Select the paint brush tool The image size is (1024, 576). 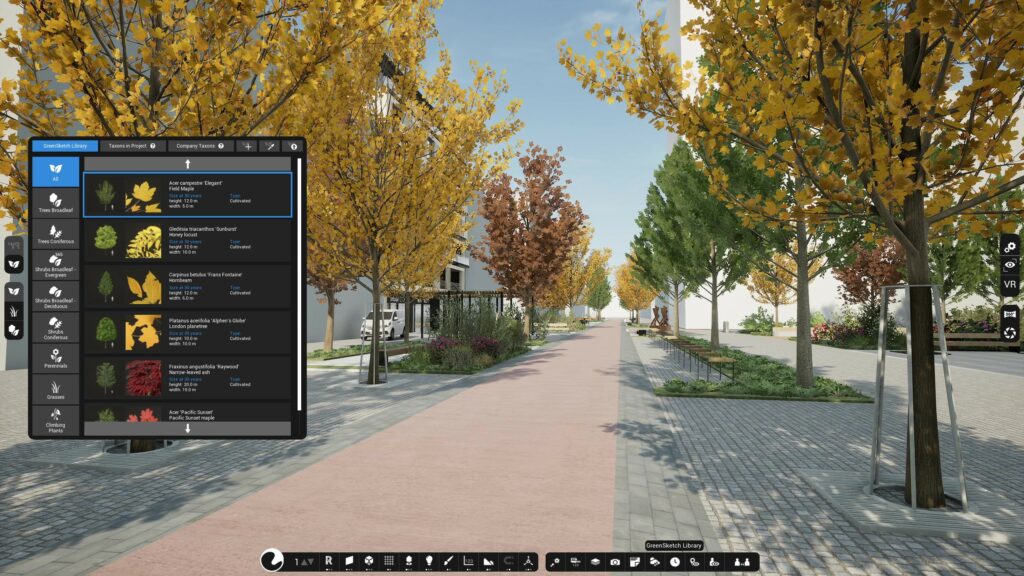[x=449, y=561]
